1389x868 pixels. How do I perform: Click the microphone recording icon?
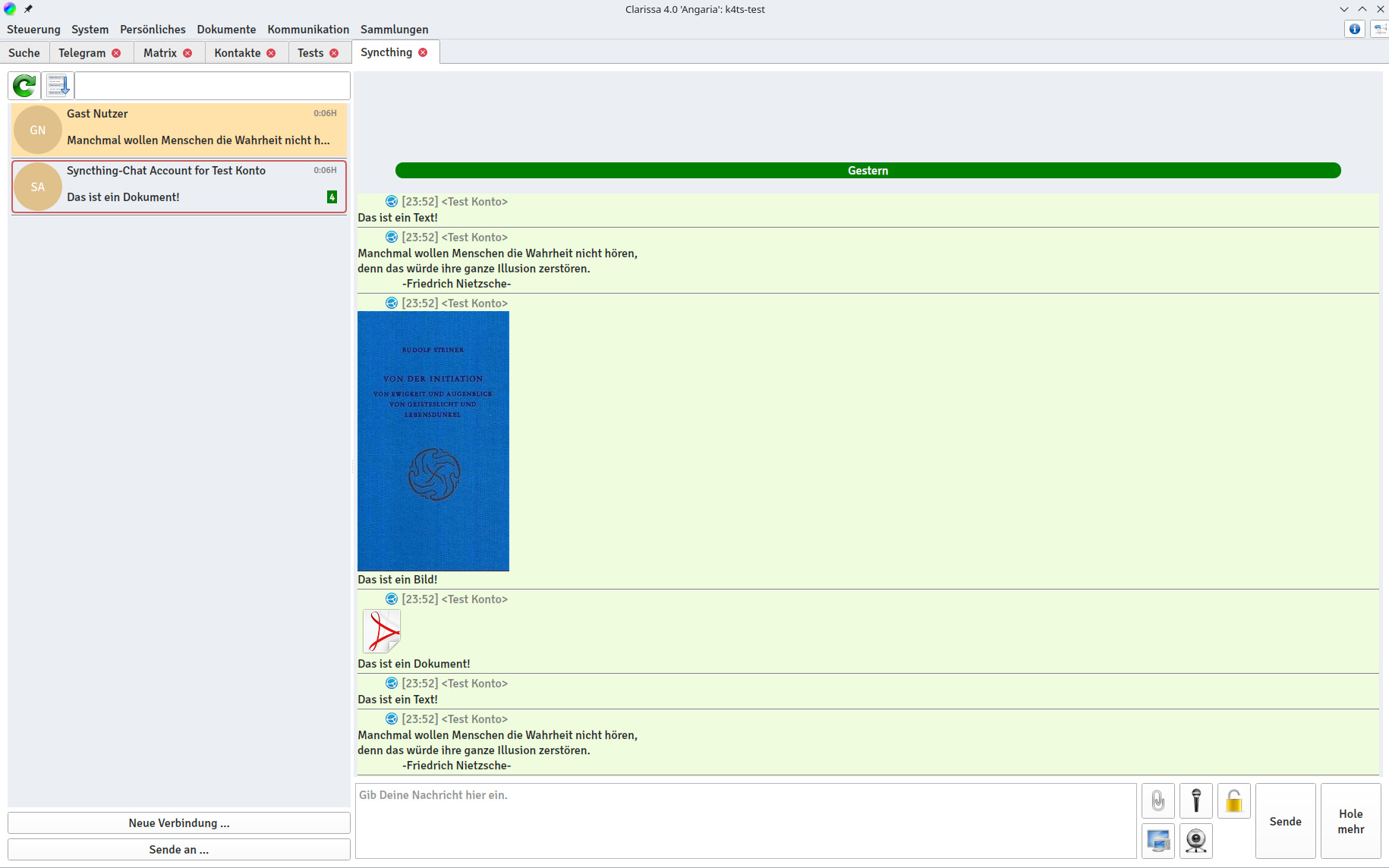(x=1196, y=800)
